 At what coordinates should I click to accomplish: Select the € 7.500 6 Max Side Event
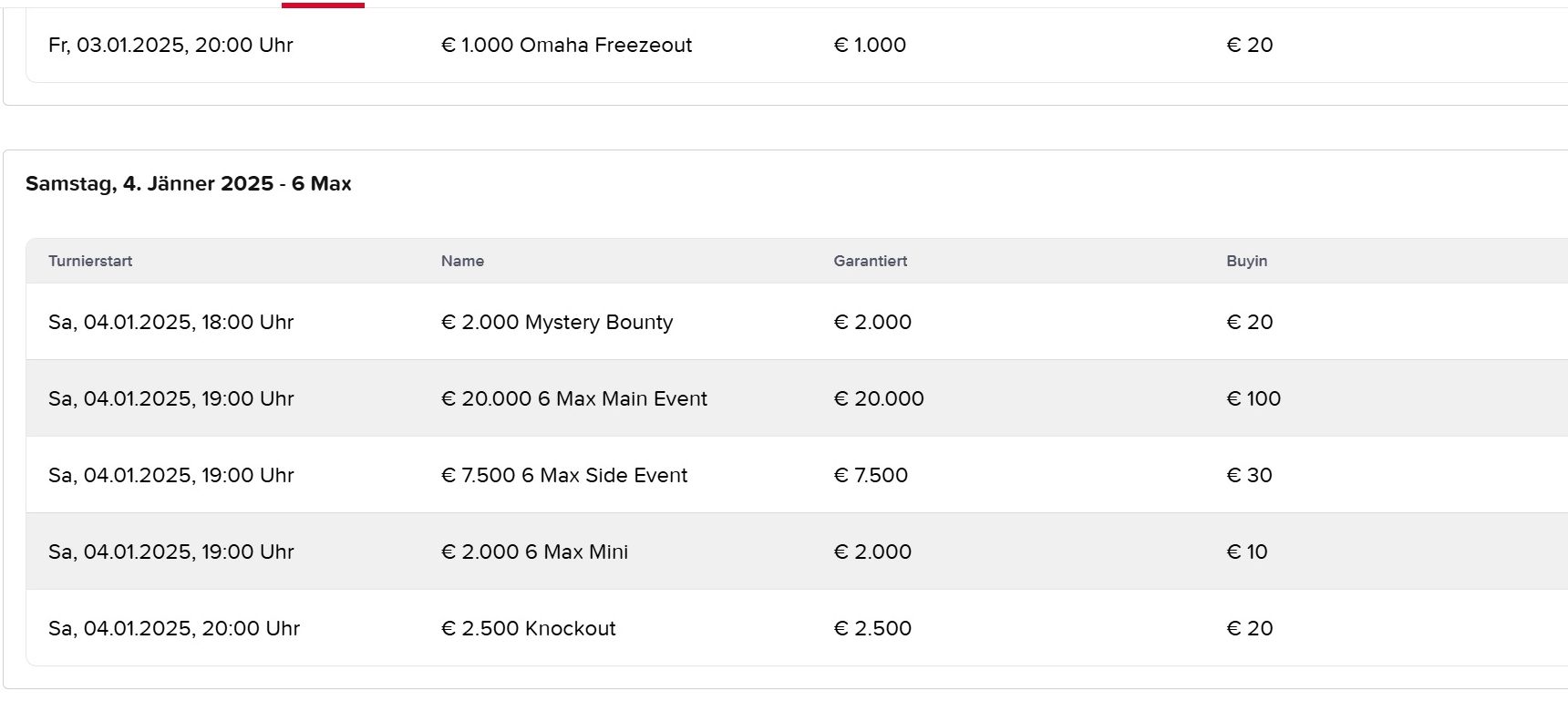pos(563,475)
